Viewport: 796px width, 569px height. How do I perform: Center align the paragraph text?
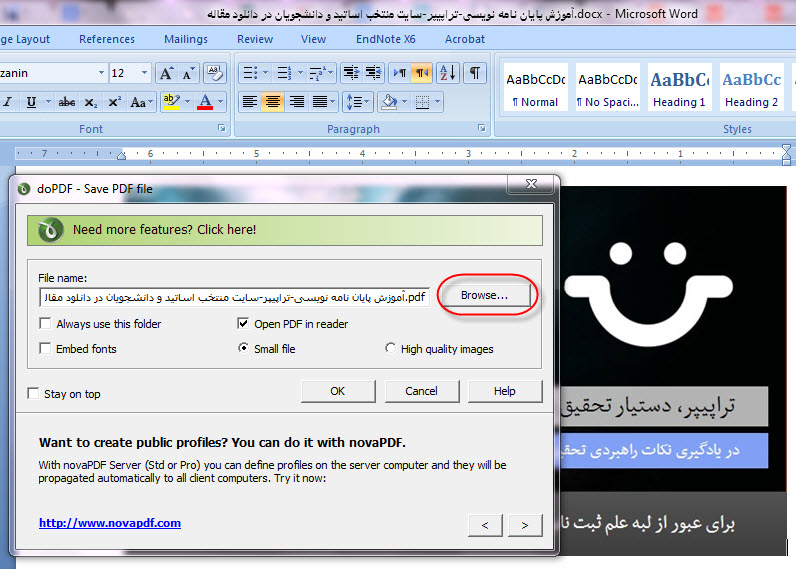pyautogui.click(x=272, y=102)
